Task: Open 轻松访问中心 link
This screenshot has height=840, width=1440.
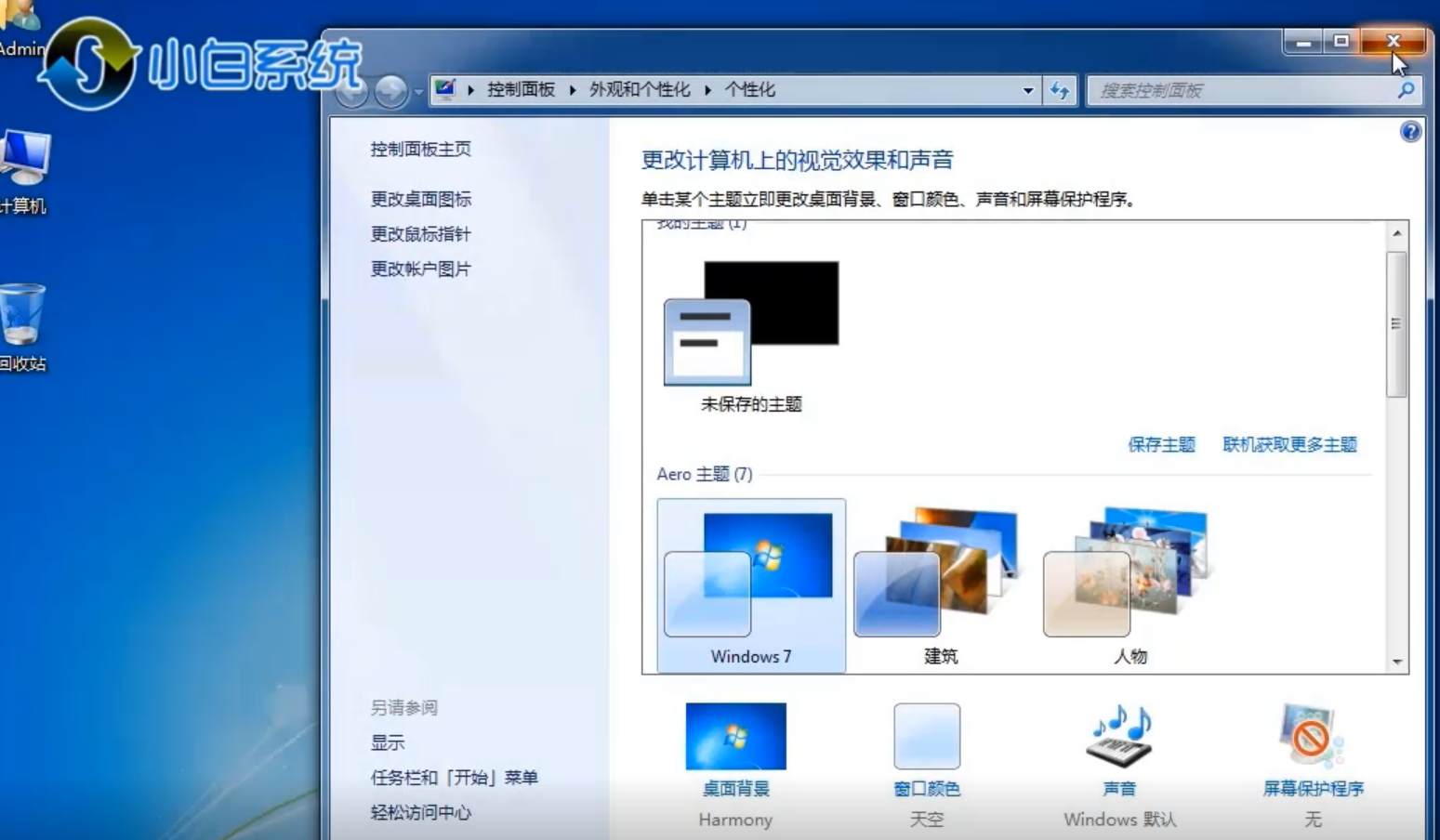Action: click(420, 812)
